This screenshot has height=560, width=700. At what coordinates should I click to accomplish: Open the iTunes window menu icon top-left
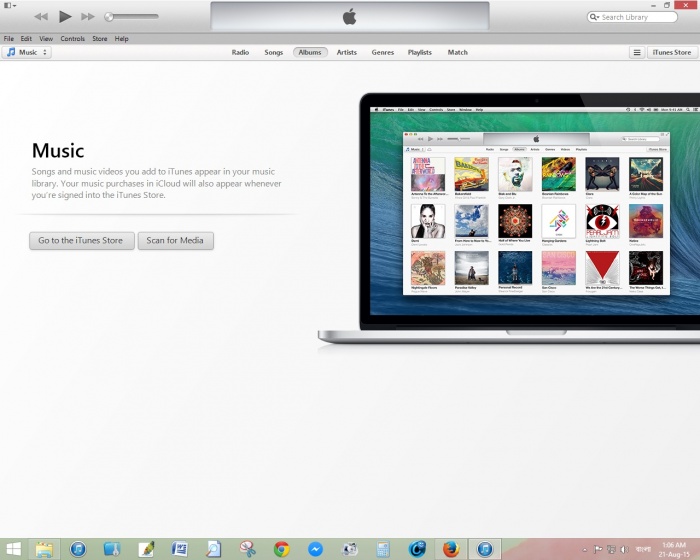(x=9, y=5)
